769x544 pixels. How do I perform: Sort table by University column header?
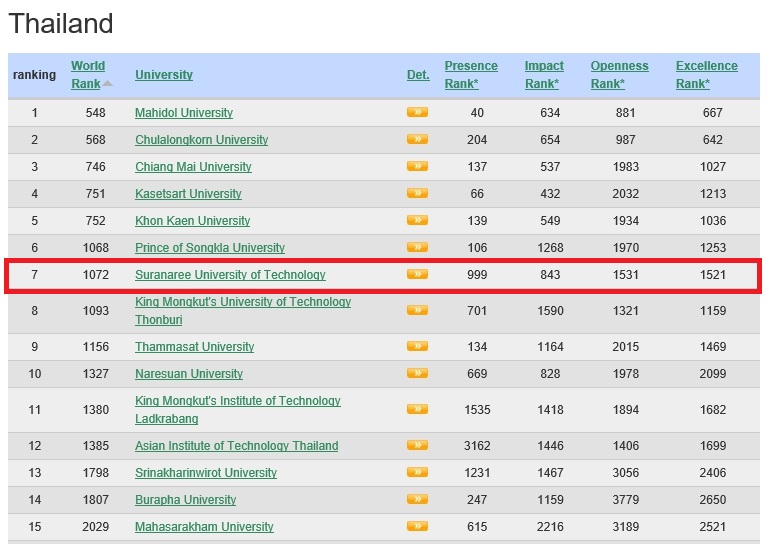164,75
